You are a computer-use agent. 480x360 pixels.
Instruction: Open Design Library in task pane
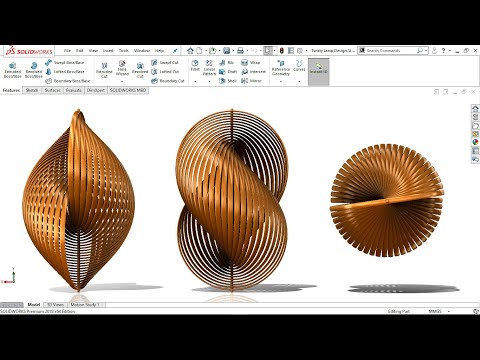[475, 117]
